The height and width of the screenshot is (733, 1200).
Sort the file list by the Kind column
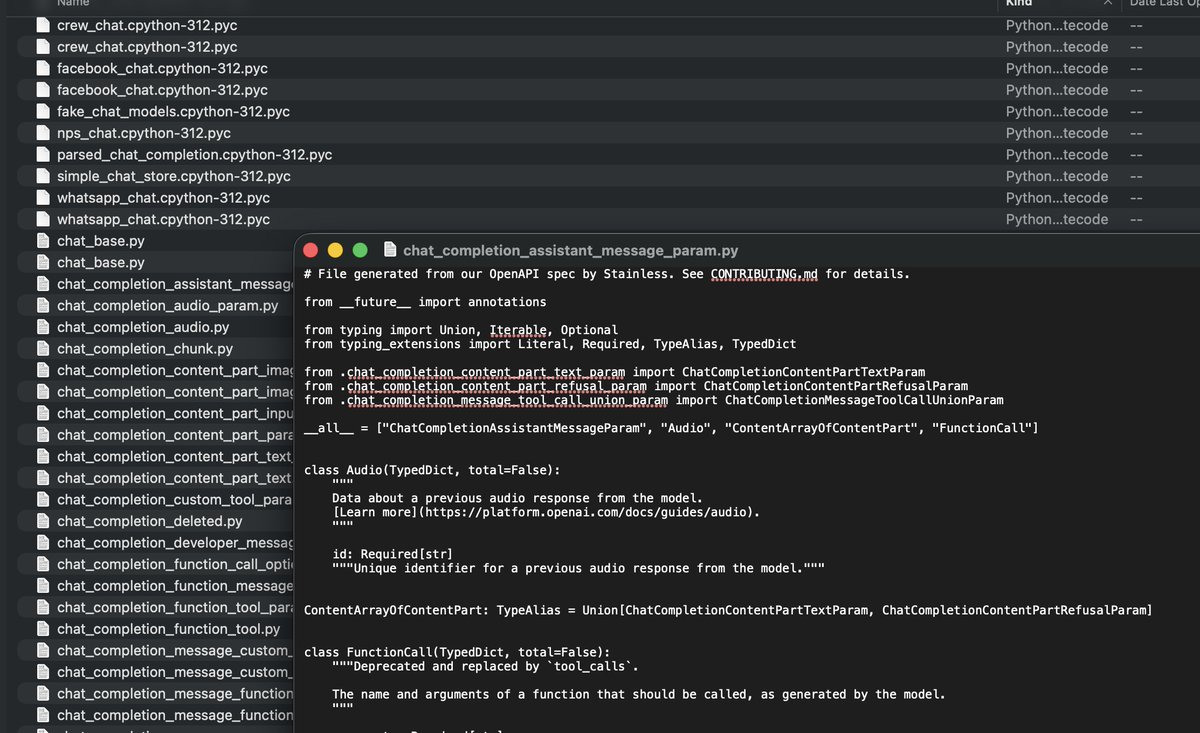pyautogui.click(x=1018, y=3)
